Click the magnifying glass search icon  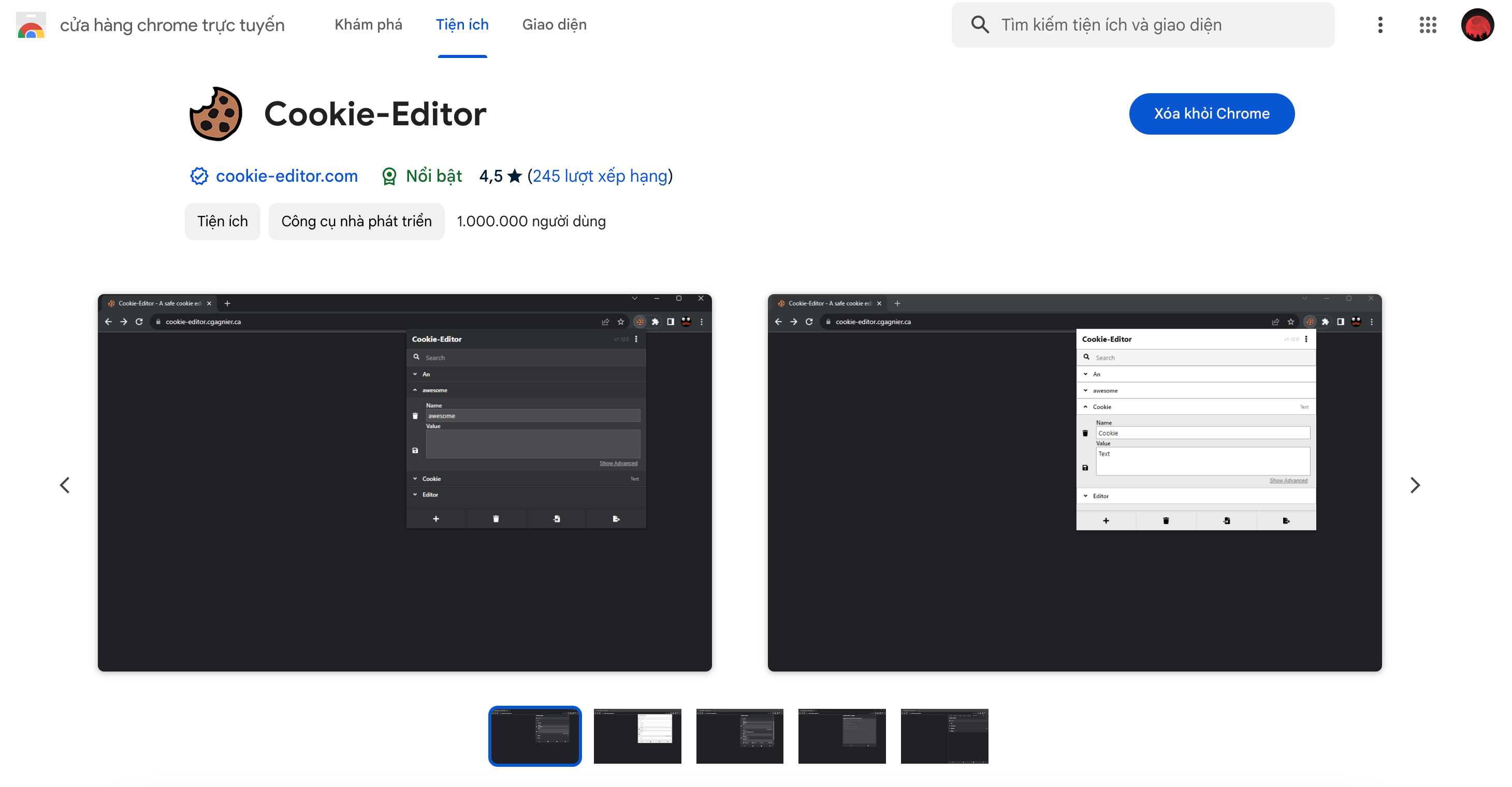[x=980, y=25]
